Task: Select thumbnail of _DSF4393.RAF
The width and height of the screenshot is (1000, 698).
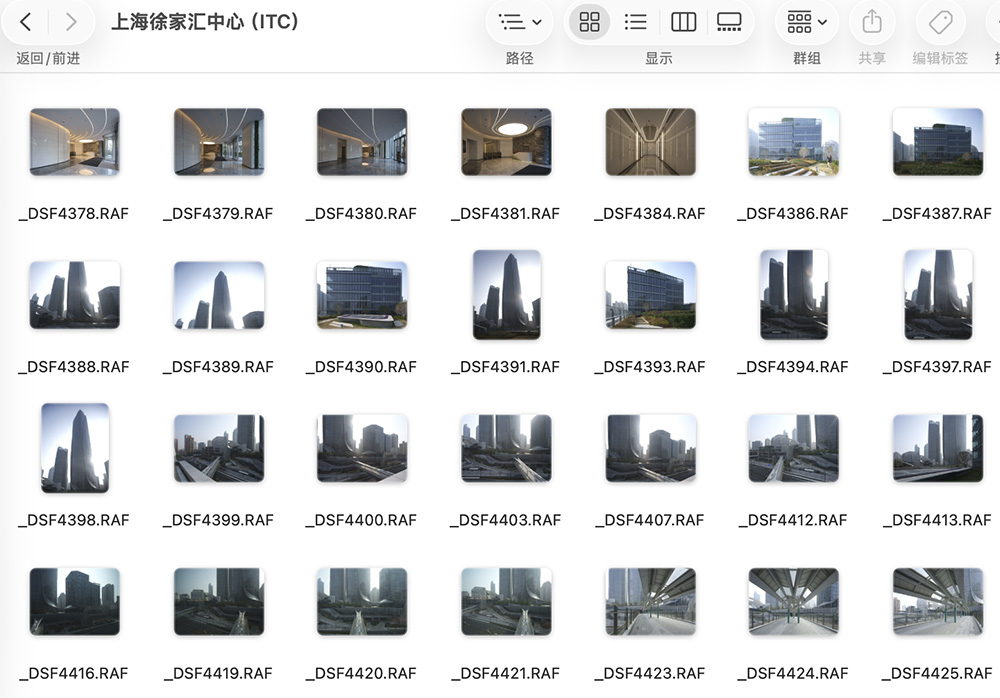Action: pyautogui.click(x=651, y=295)
